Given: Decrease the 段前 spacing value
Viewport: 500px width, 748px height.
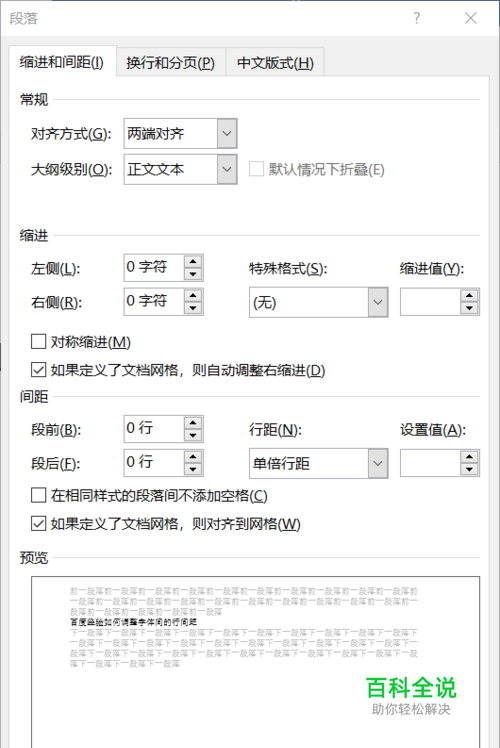Looking at the screenshot, I should click(x=193, y=435).
